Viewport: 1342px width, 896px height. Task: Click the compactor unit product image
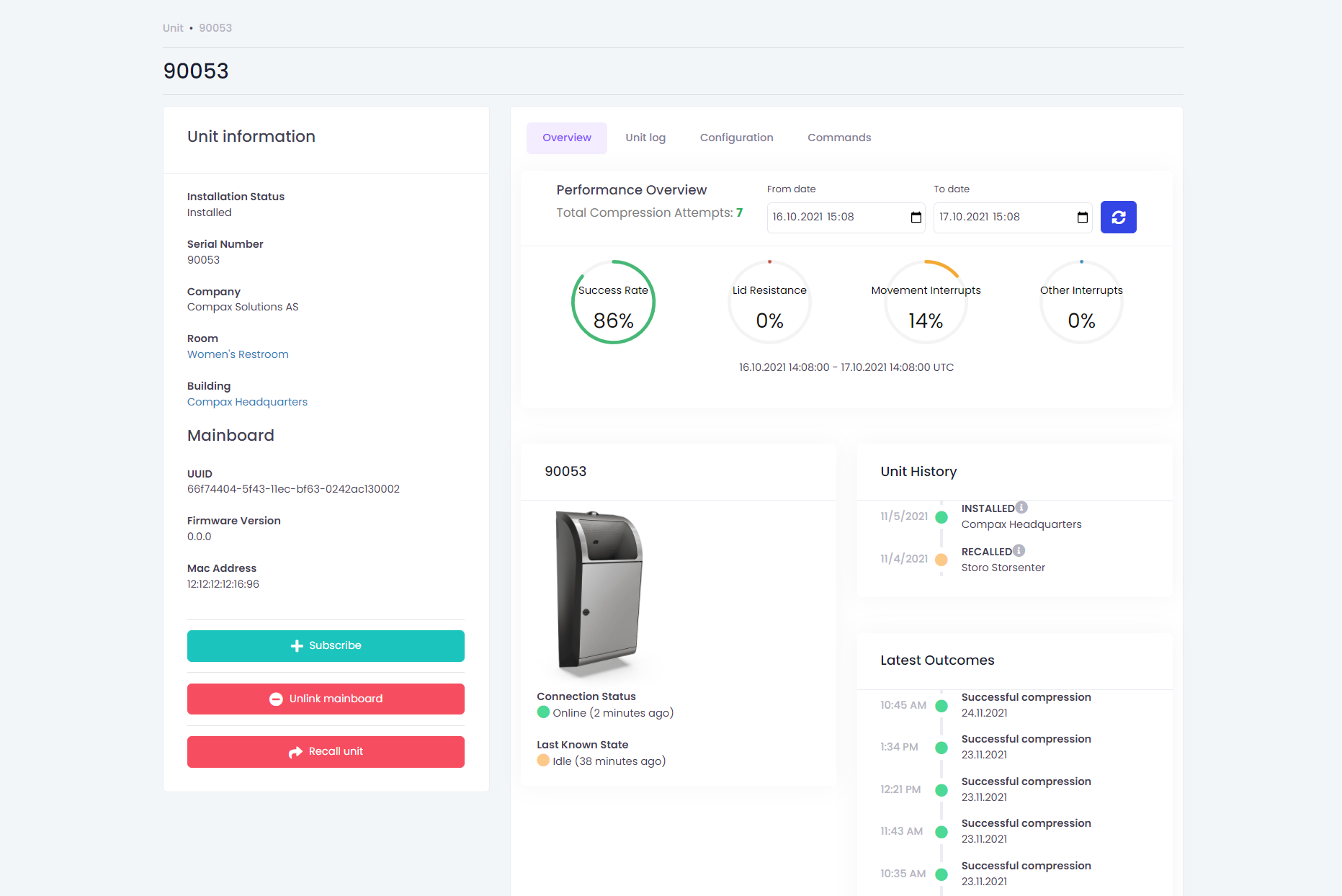point(598,591)
